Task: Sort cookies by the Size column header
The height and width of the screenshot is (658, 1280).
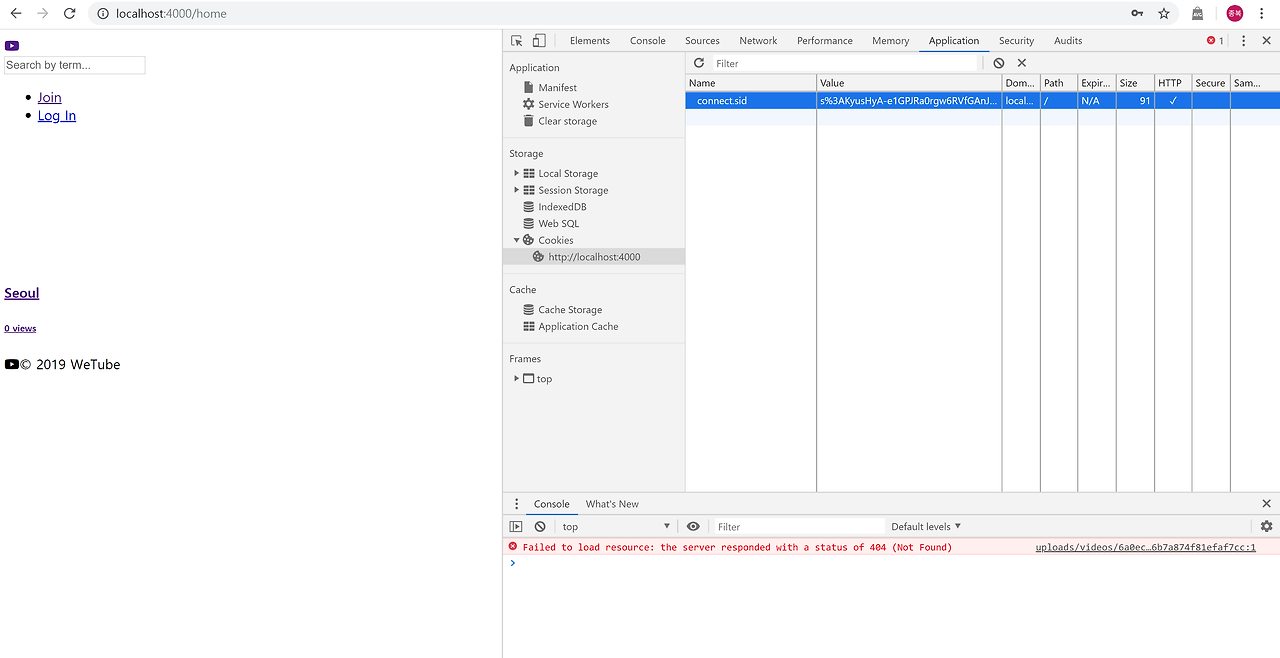Action: (x=1135, y=83)
